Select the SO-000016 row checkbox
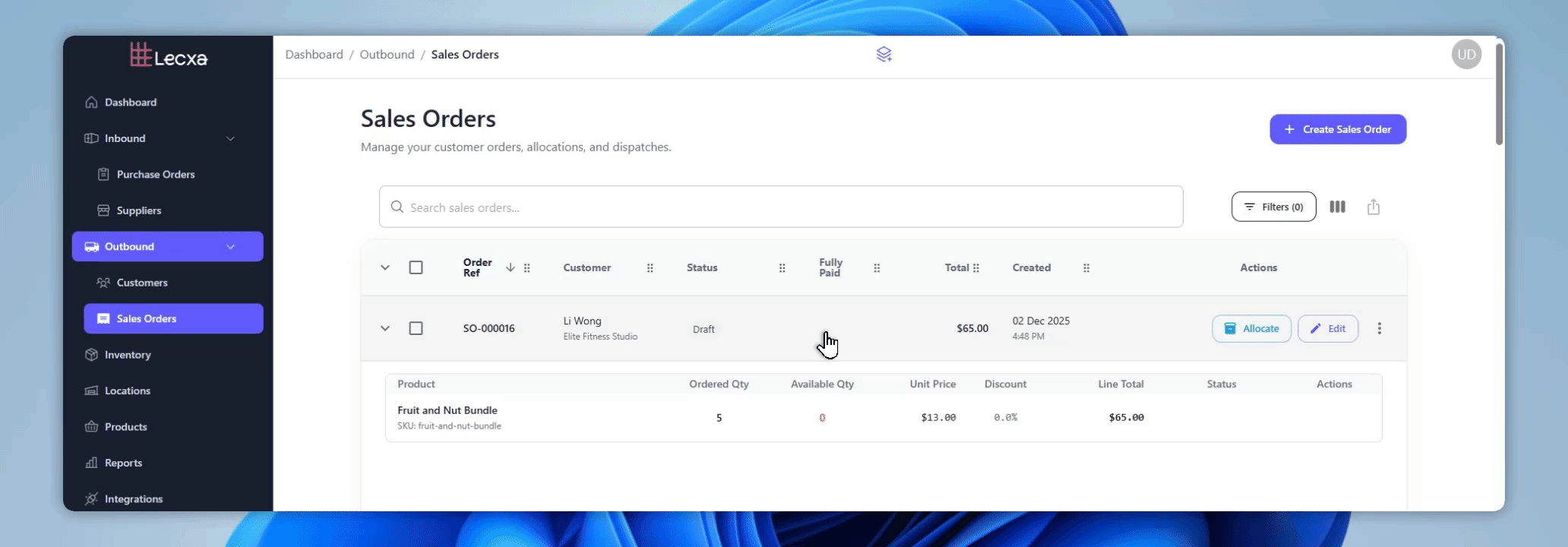 click(x=416, y=328)
